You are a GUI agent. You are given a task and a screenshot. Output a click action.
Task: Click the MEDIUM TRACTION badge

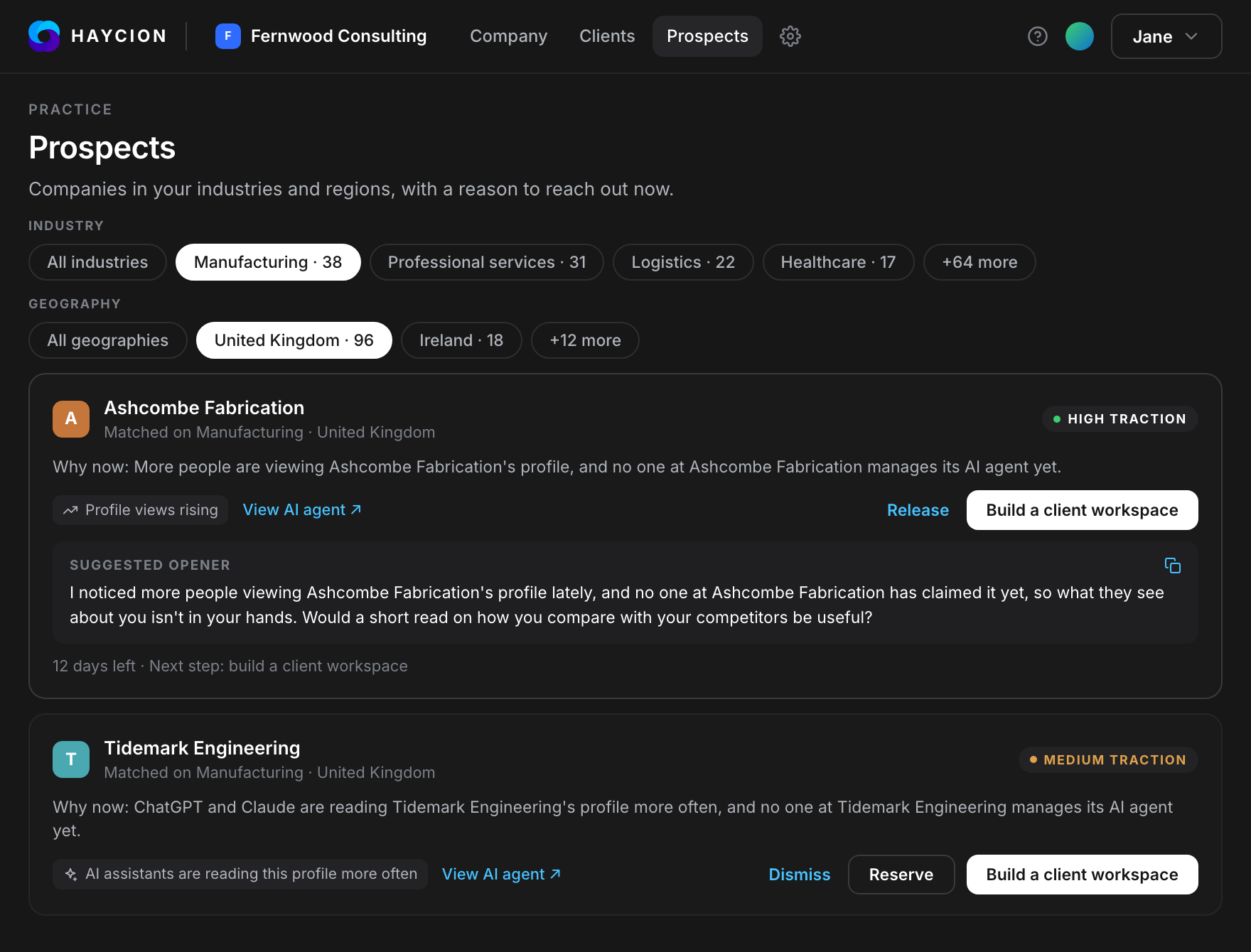pos(1108,759)
